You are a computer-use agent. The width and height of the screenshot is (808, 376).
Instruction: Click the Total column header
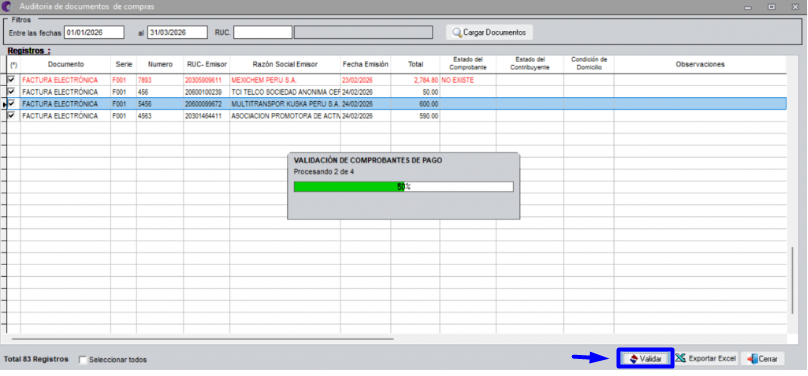click(x=415, y=64)
